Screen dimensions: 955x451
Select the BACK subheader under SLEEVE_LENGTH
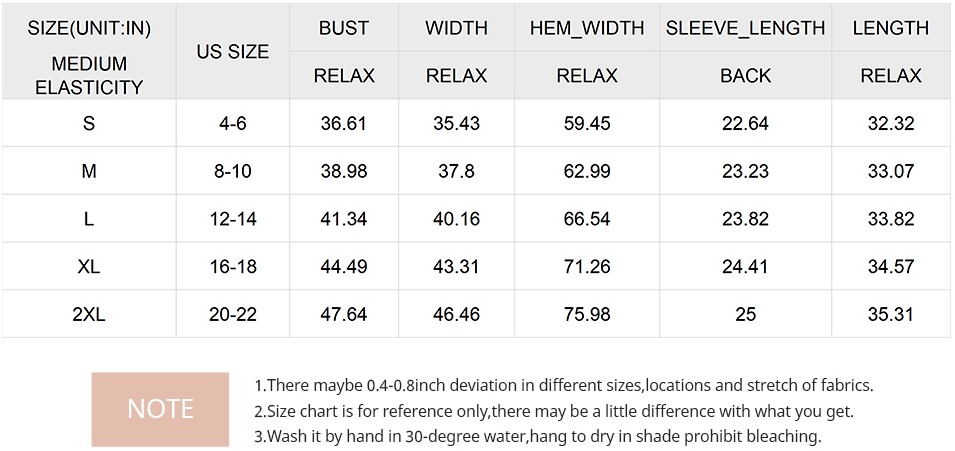(745, 76)
